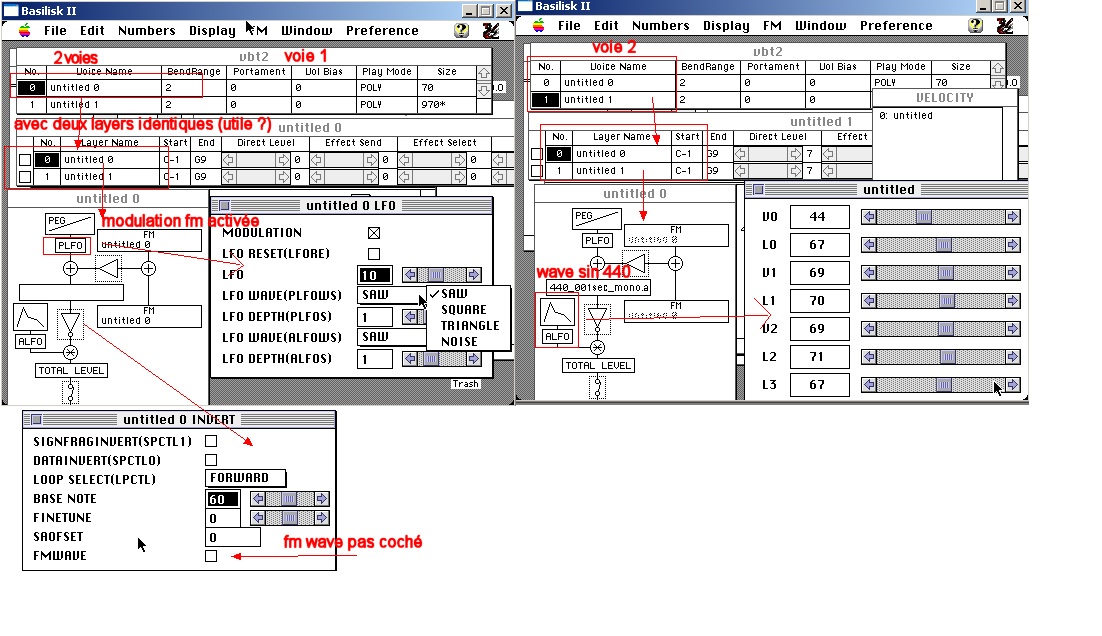Choose SQUARE from the LFO wave popup
Viewport: 1102px width, 636px height.
coord(464,310)
